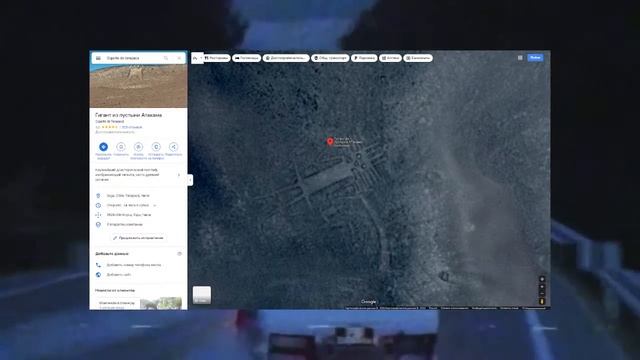This screenshot has width=640, height=360.
Task: Click the claim this business row
Action: pos(138,224)
